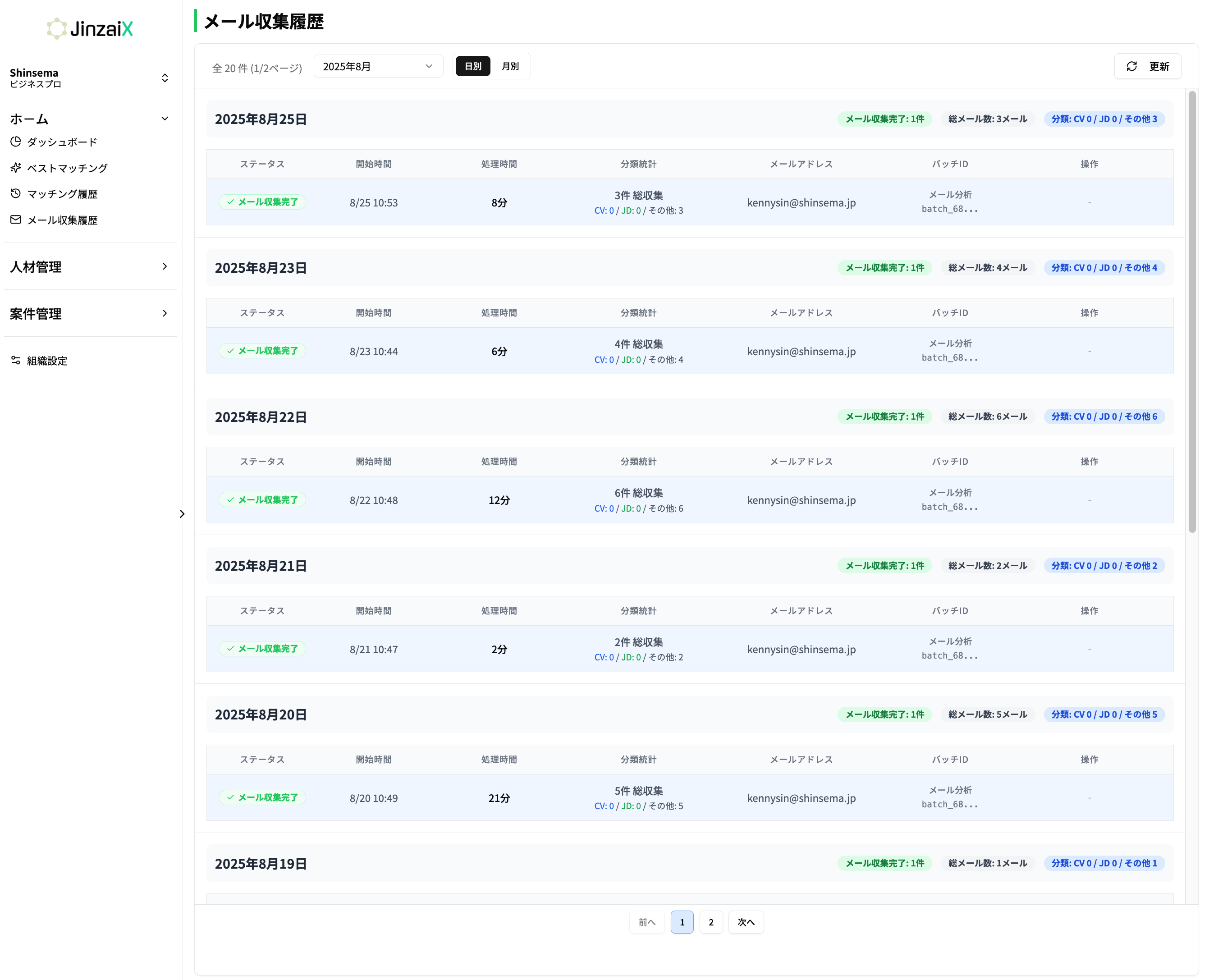Go to マッチング履歴 page
The width and height of the screenshot is (1209, 980).
coord(62,194)
